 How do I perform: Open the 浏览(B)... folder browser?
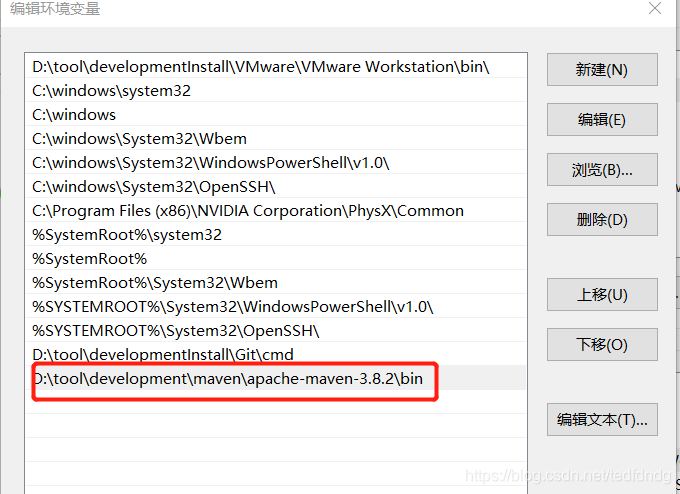(x=602, y=170)
